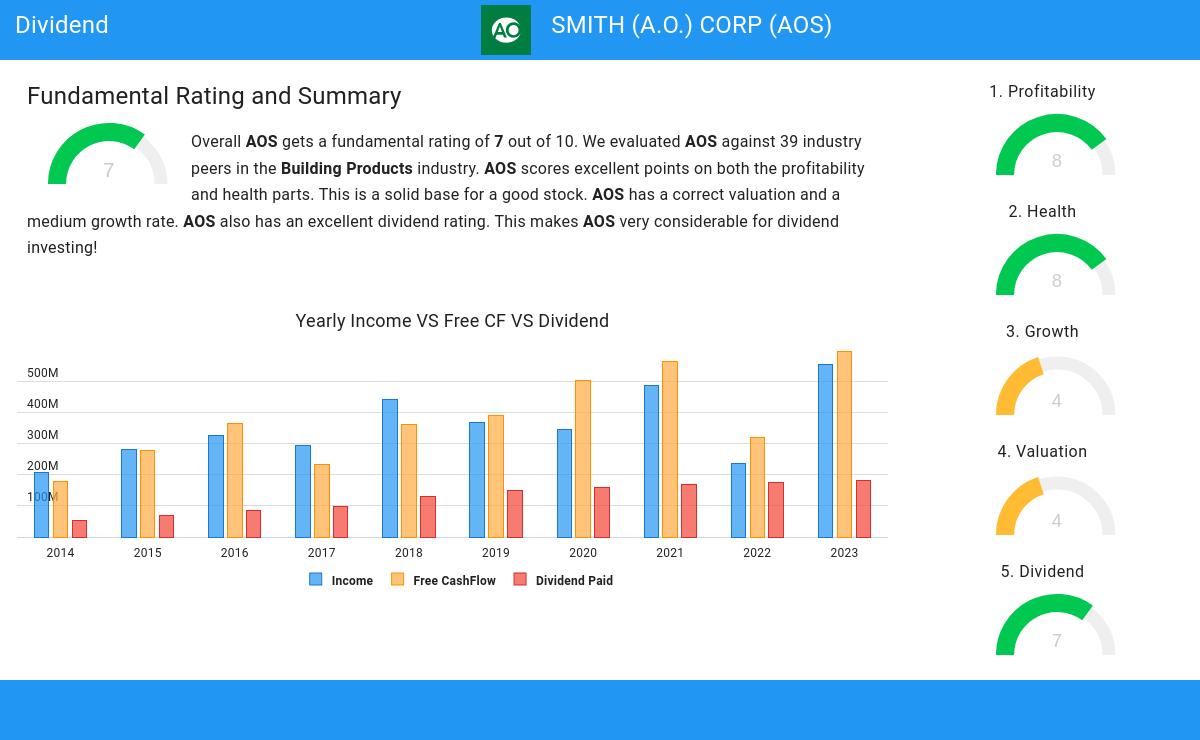Click the A.O. Smith green logo icon
1200x740 pixels.
(506, 30)
